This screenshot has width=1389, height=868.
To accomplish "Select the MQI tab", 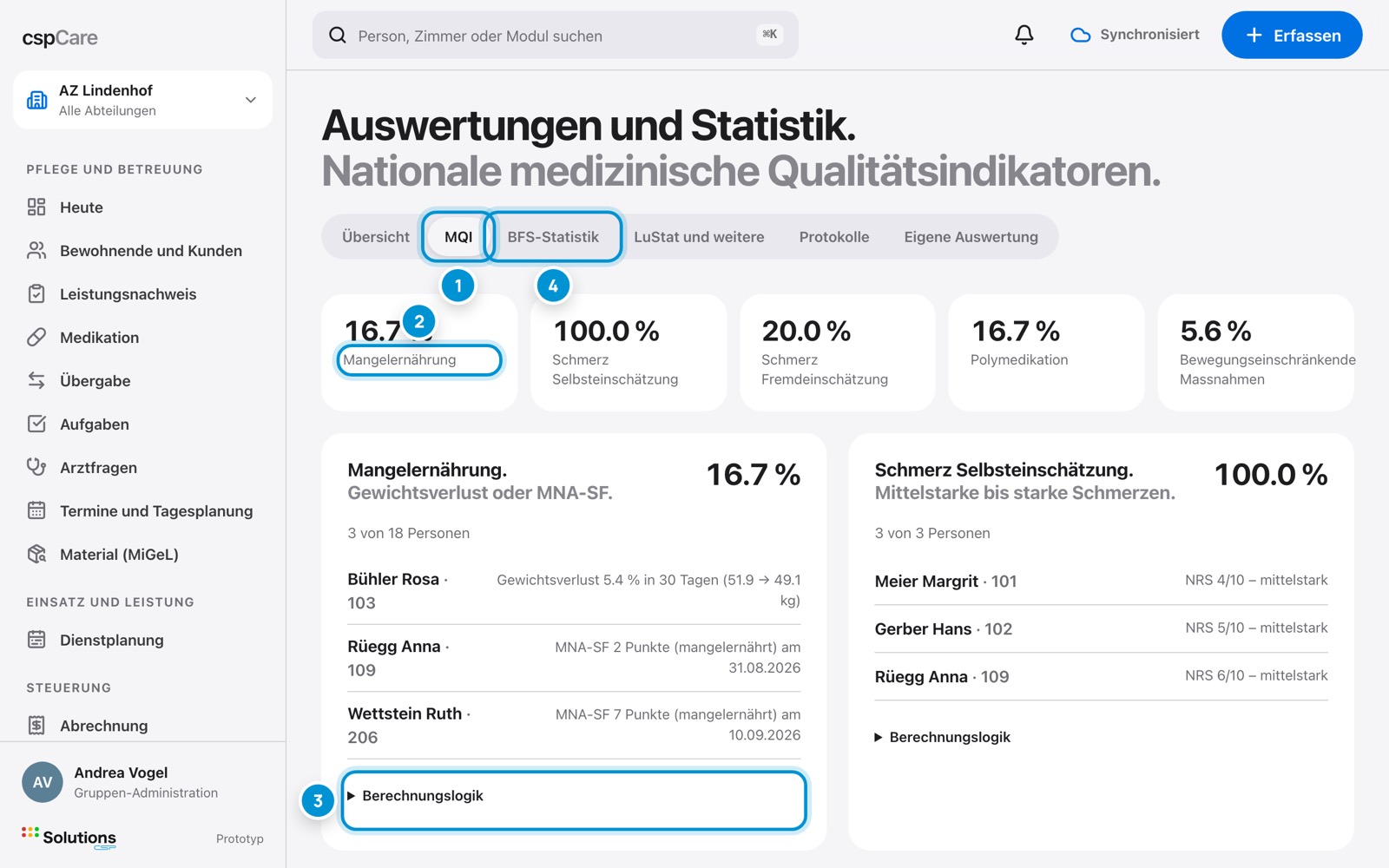I will 458,237.
